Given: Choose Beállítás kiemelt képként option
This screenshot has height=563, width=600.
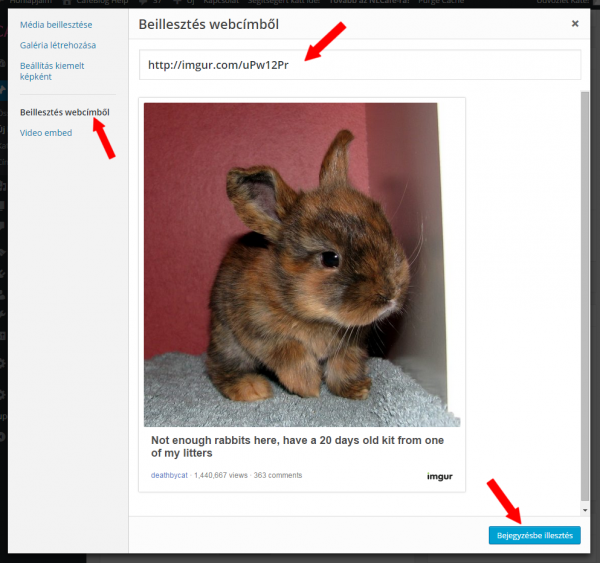Looking at the screenshot, I should [52, 71].
